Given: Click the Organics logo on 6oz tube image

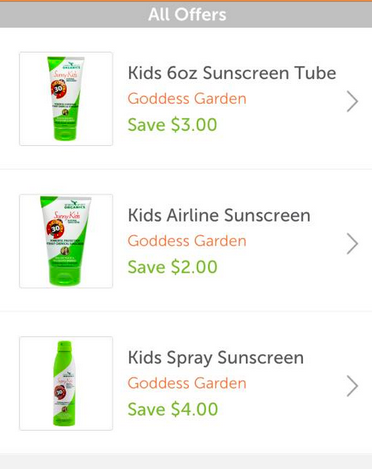Looking at the screenshot, I should pyautogui.click(x=71, y=65).
